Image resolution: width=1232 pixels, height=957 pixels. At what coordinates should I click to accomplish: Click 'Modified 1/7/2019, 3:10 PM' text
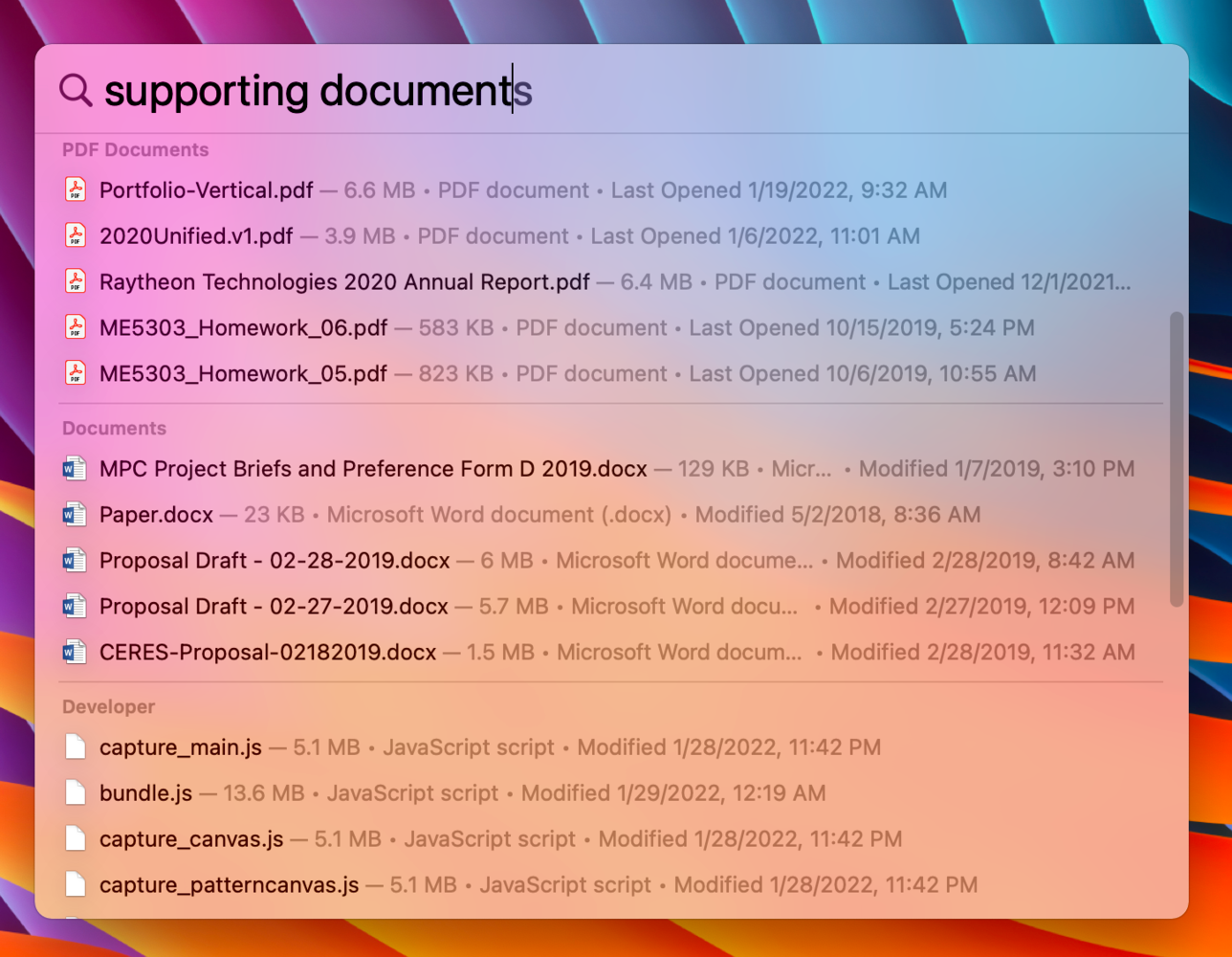pos(997,468)
